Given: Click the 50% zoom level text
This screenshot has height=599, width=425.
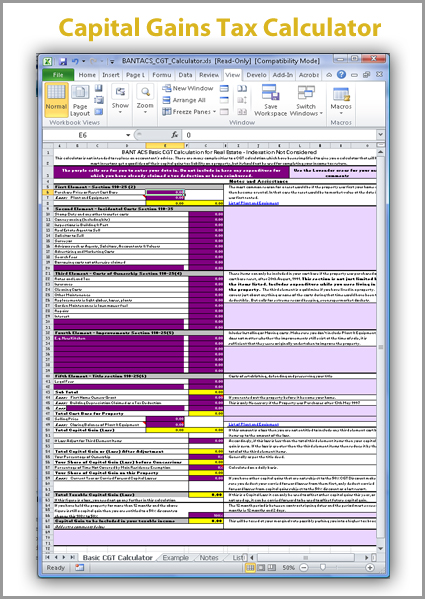Looking at the screenshot, I should 288,568.
